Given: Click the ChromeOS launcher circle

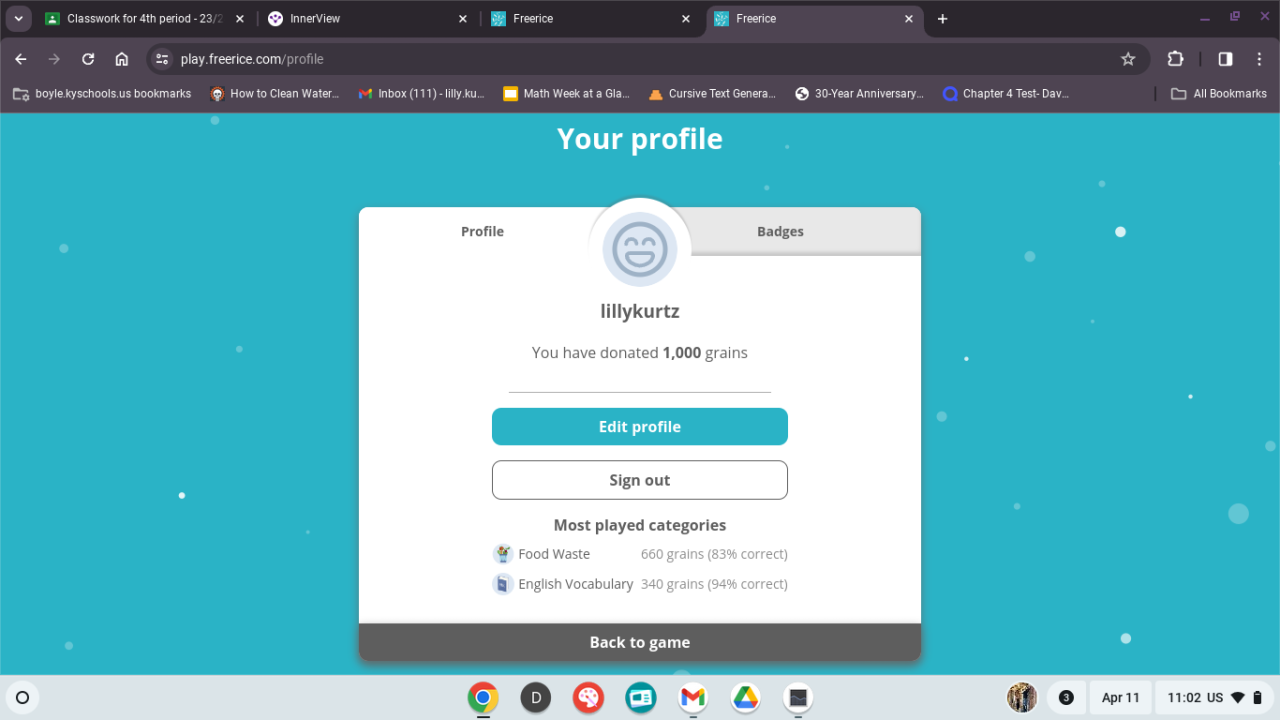Looking at the screenshot, I should [x=22, y=697].
